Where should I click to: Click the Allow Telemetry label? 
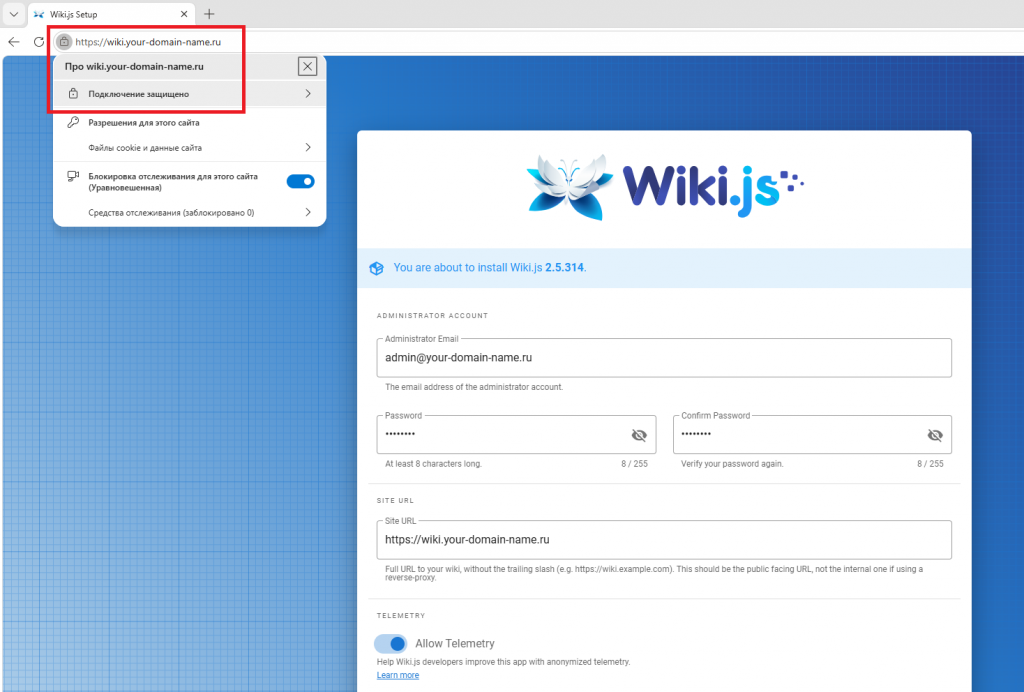tap(455, 644)
